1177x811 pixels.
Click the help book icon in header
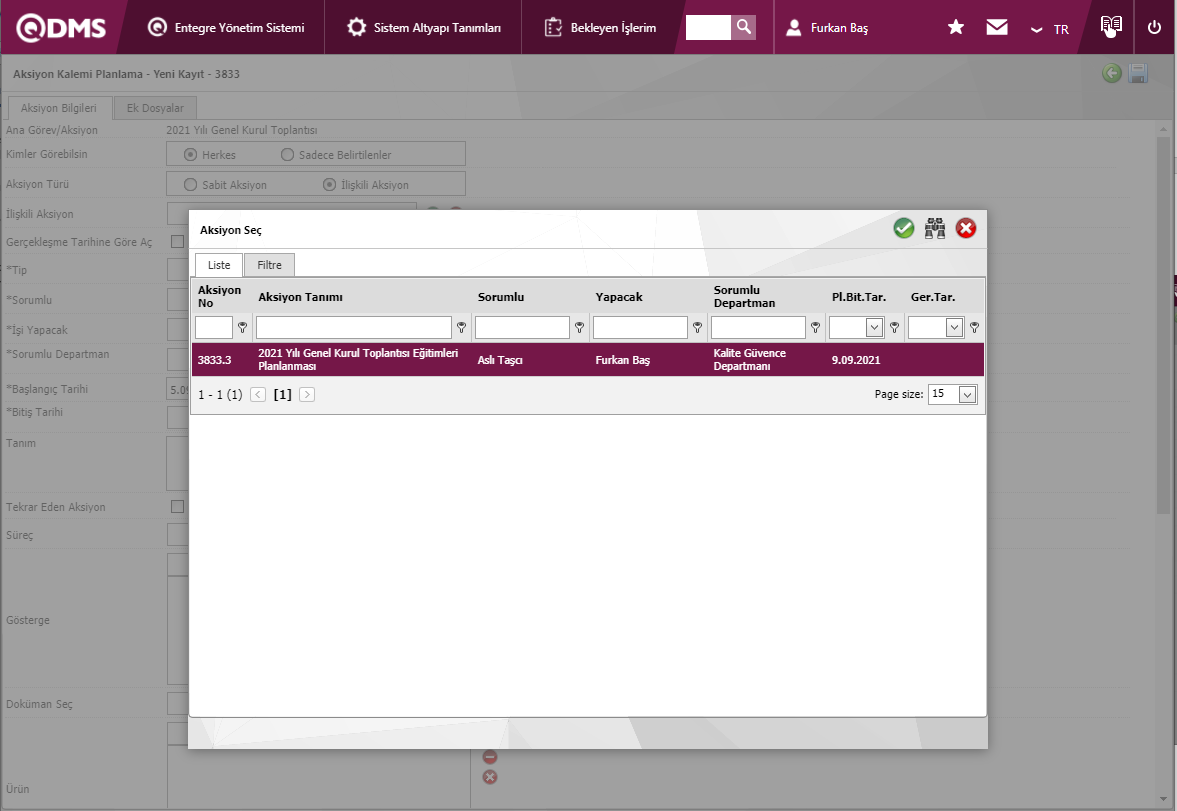(x=1111, y=27)
